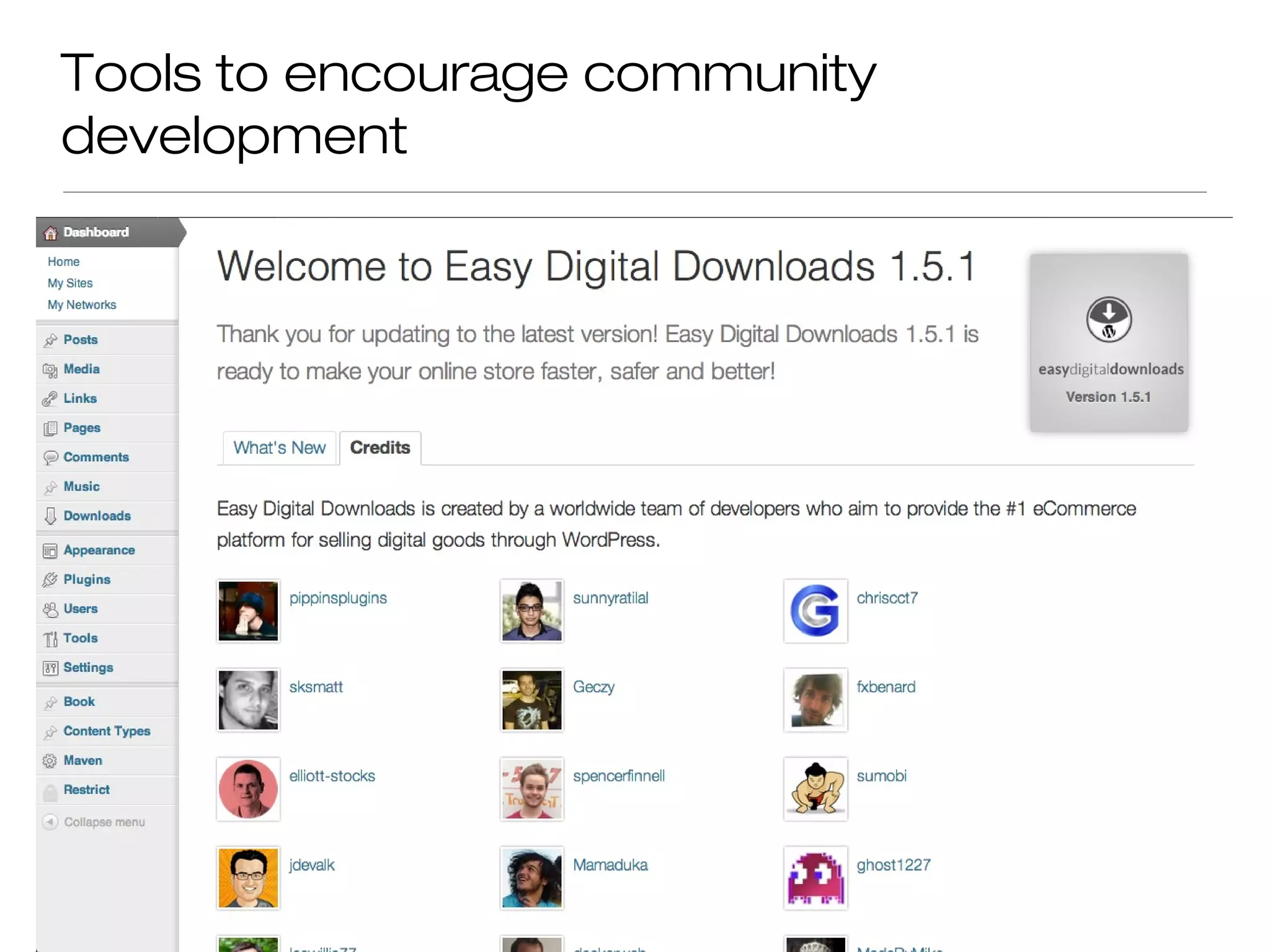Open the Posts menu item

tap(107, 340)
